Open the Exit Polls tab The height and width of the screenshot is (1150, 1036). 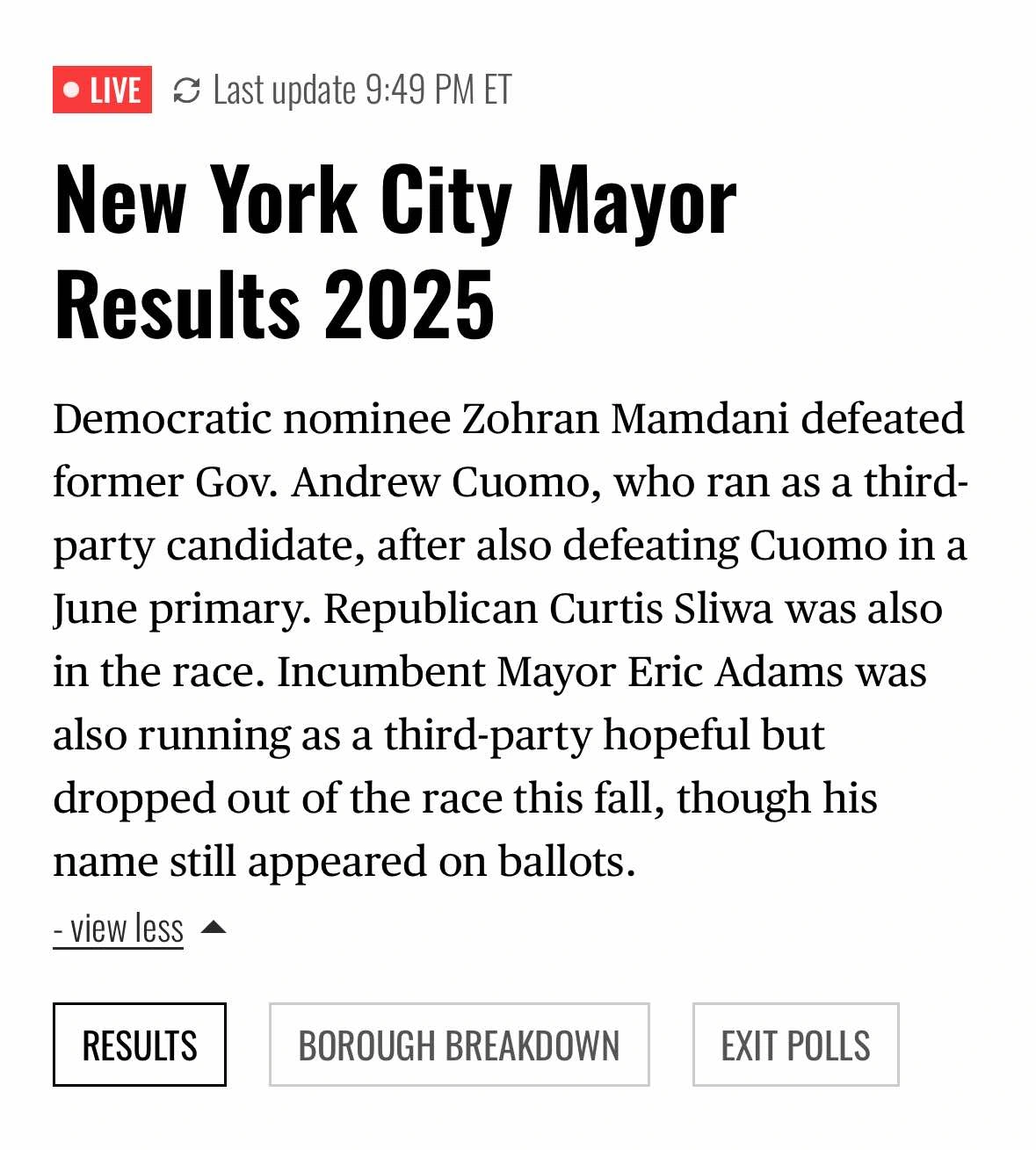pyautogui.click(x=795, y=1045)
